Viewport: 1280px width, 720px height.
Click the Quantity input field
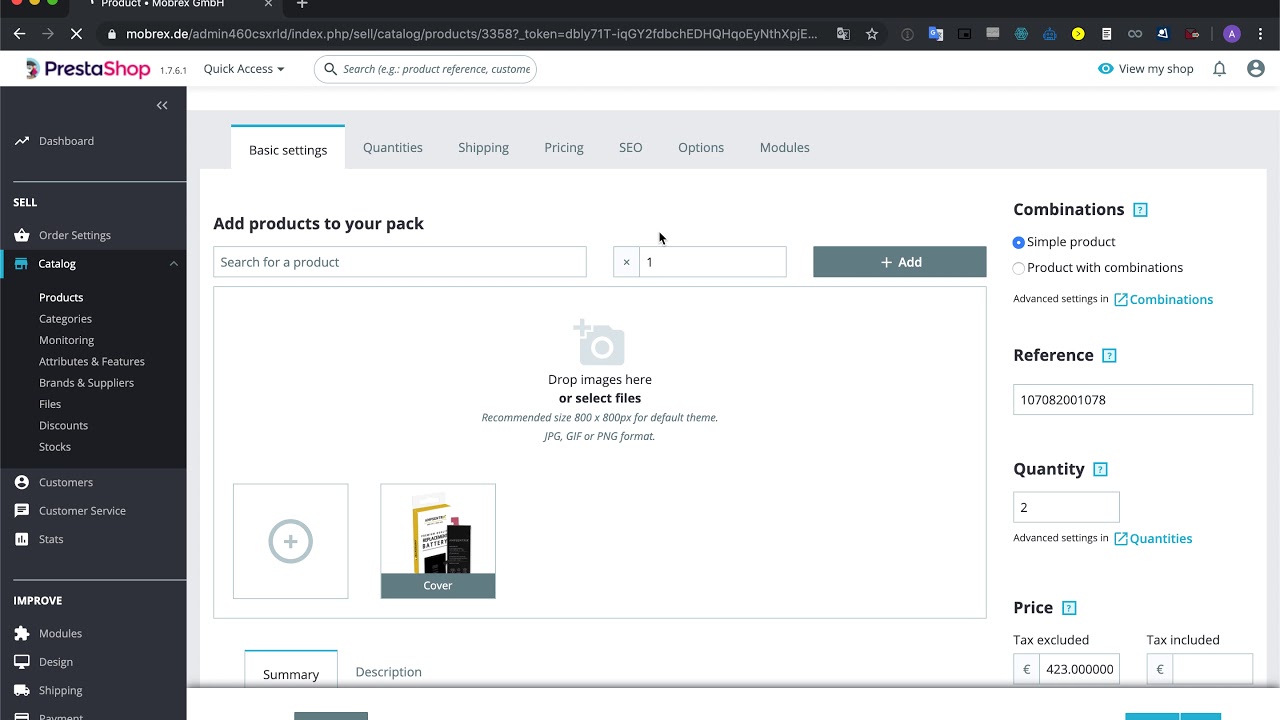pyautogui.click(x=1066, y=508)
